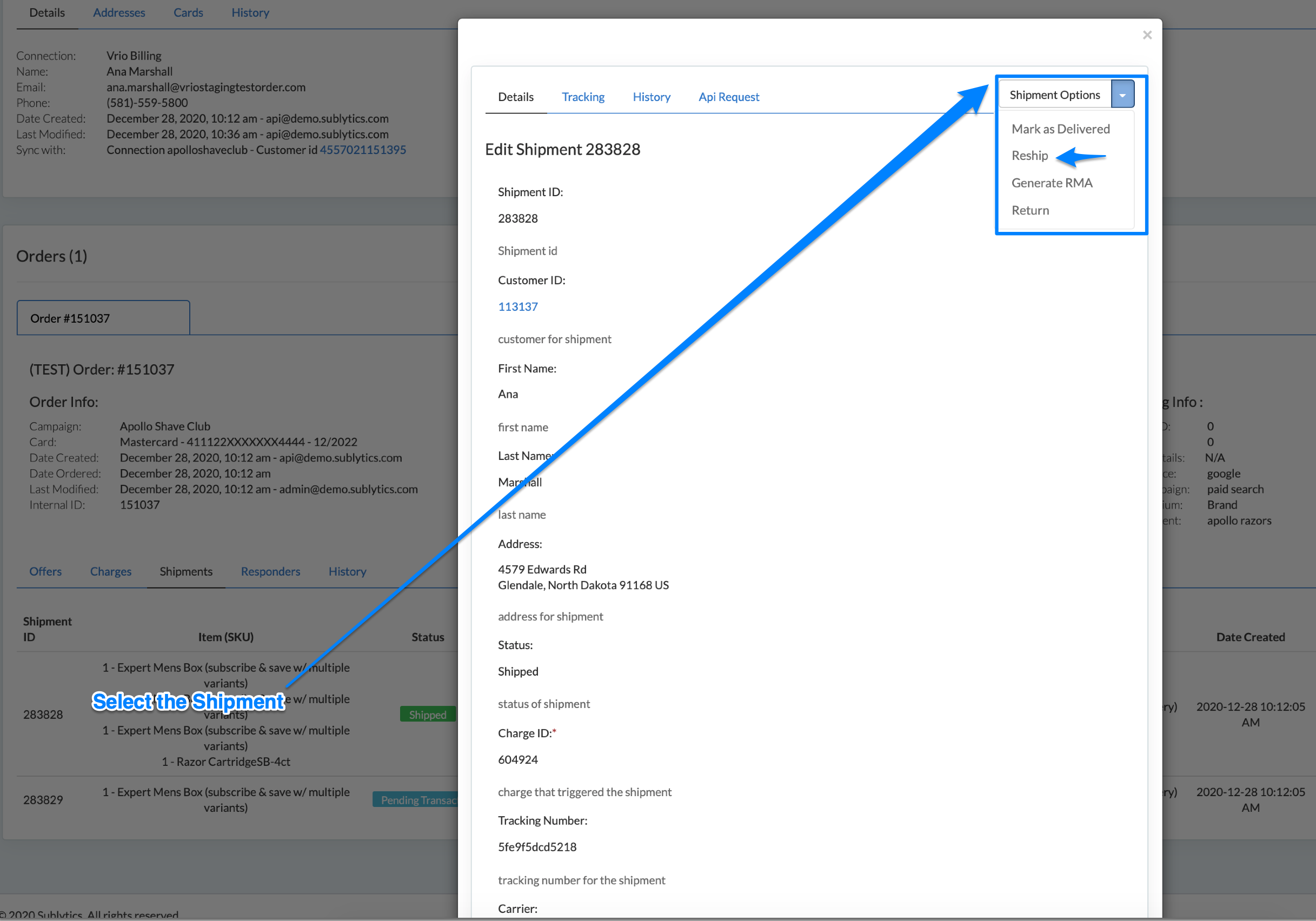The height and width of the screenshot is (921, 1316).
Task: Switch to the Tracking tab
Action: coord(582,97)
